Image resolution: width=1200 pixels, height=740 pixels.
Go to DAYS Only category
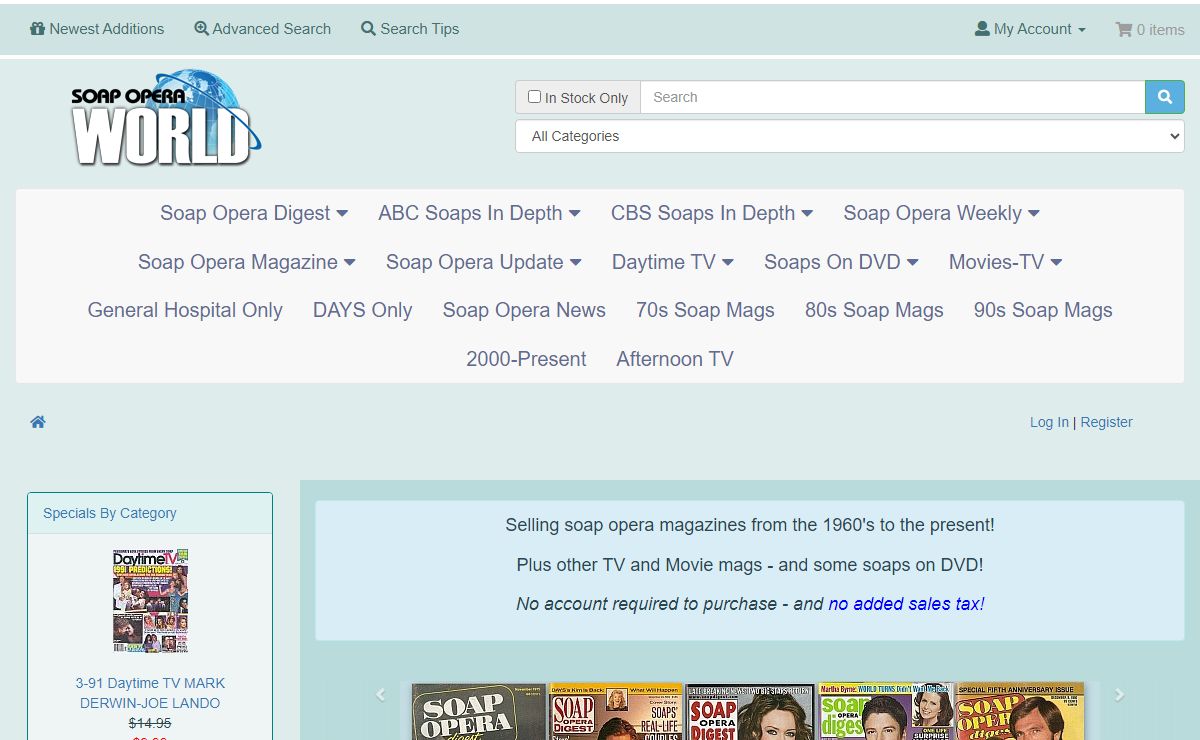[363, 310]
